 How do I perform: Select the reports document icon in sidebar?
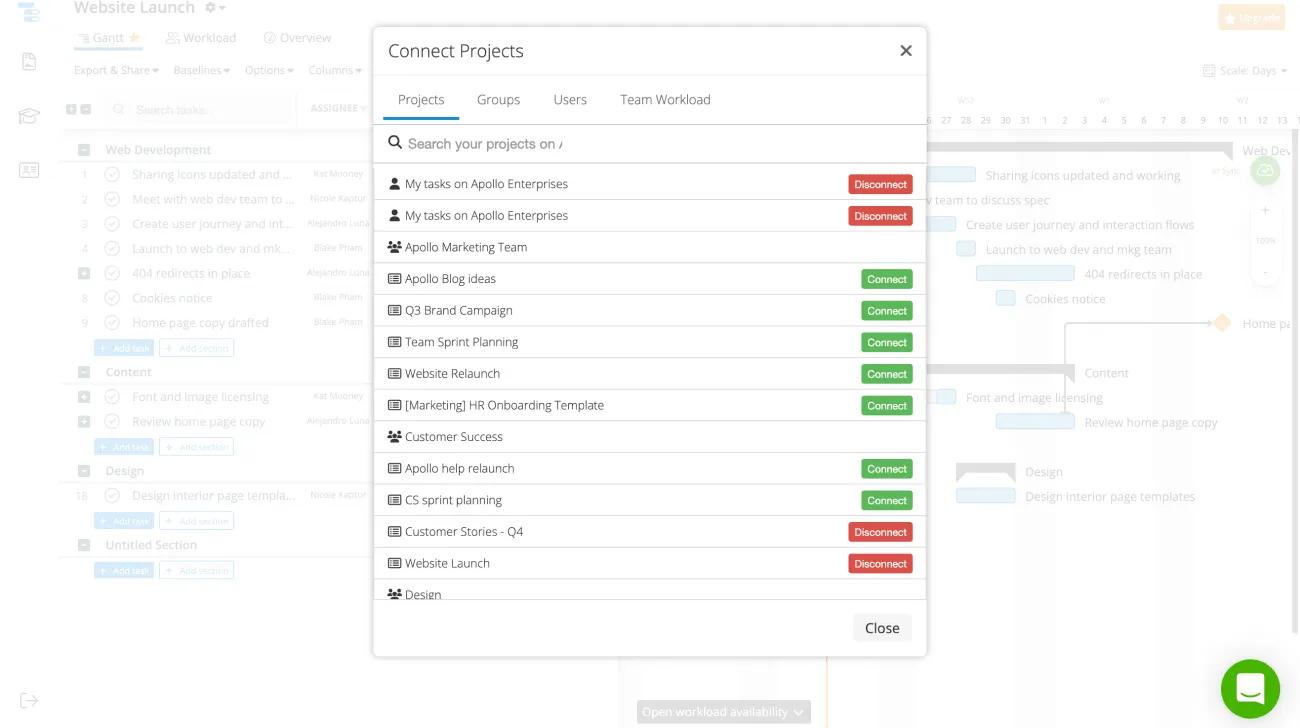coord(29,61)
